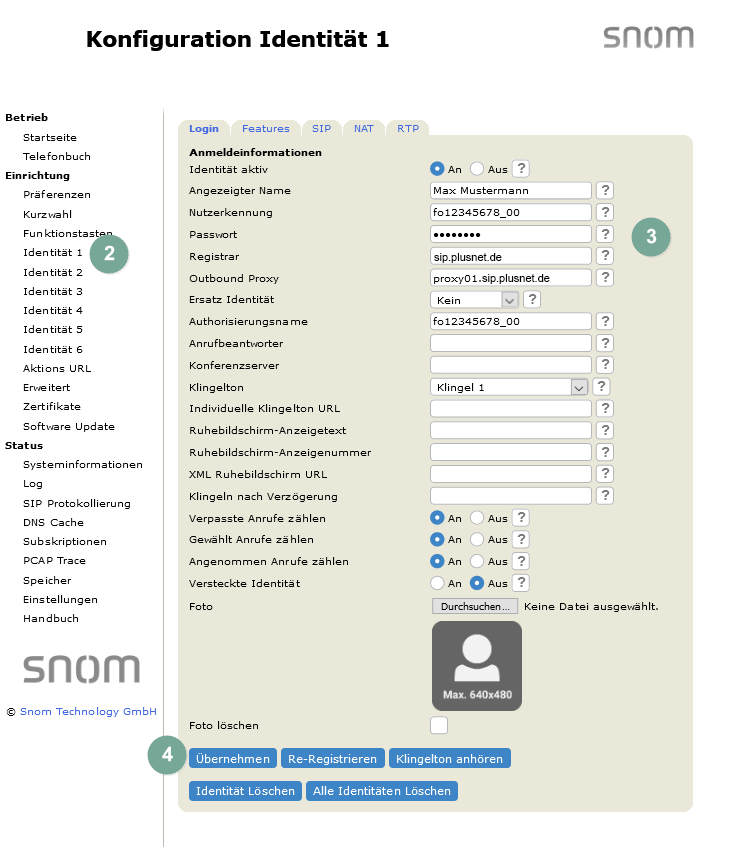738x847 pixels.
Task: Open help for XML Ruhebildschirm URL
Action: (x=605, y=474)
